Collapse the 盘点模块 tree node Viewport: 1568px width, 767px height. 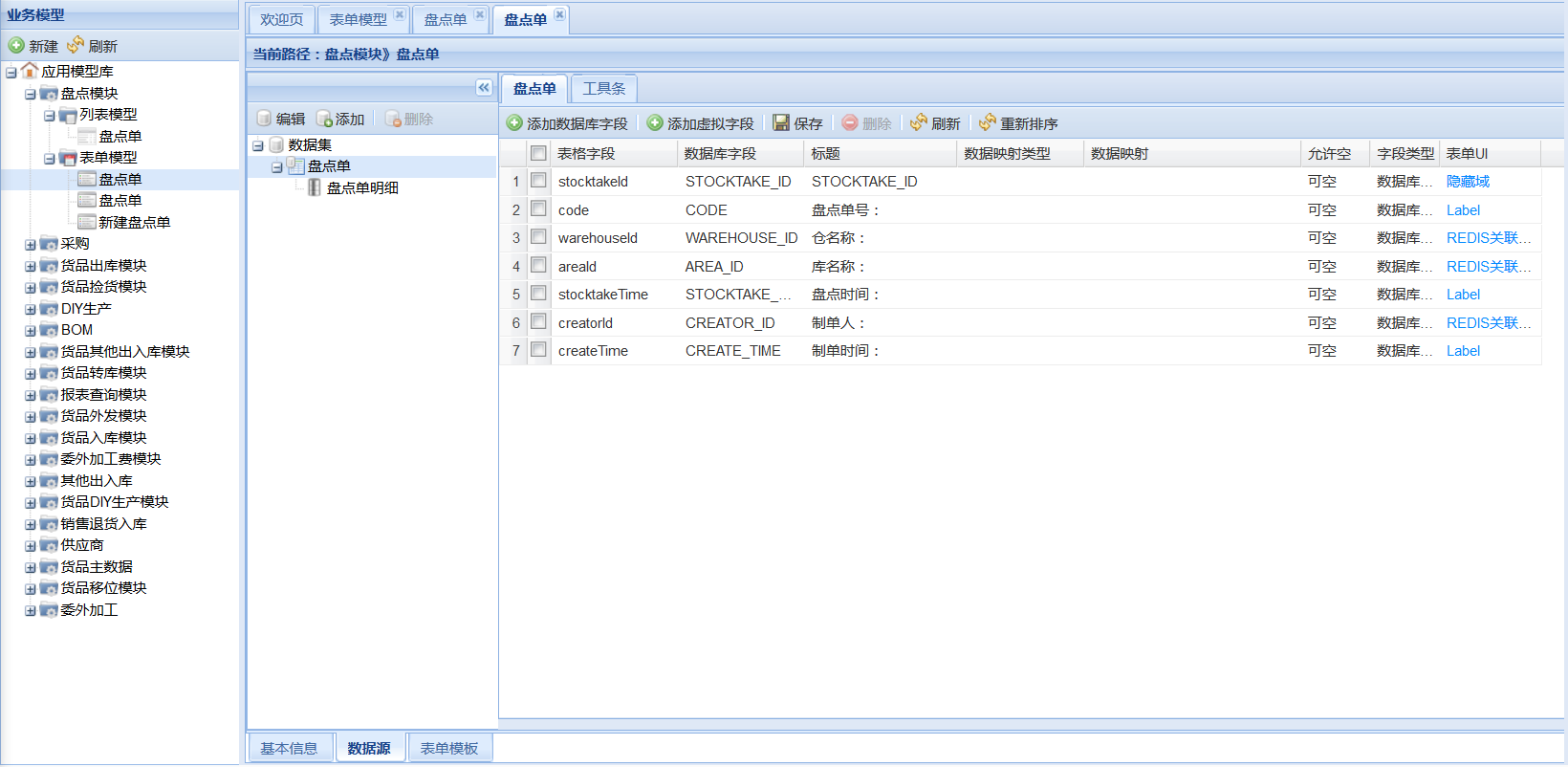coord(31,94)
